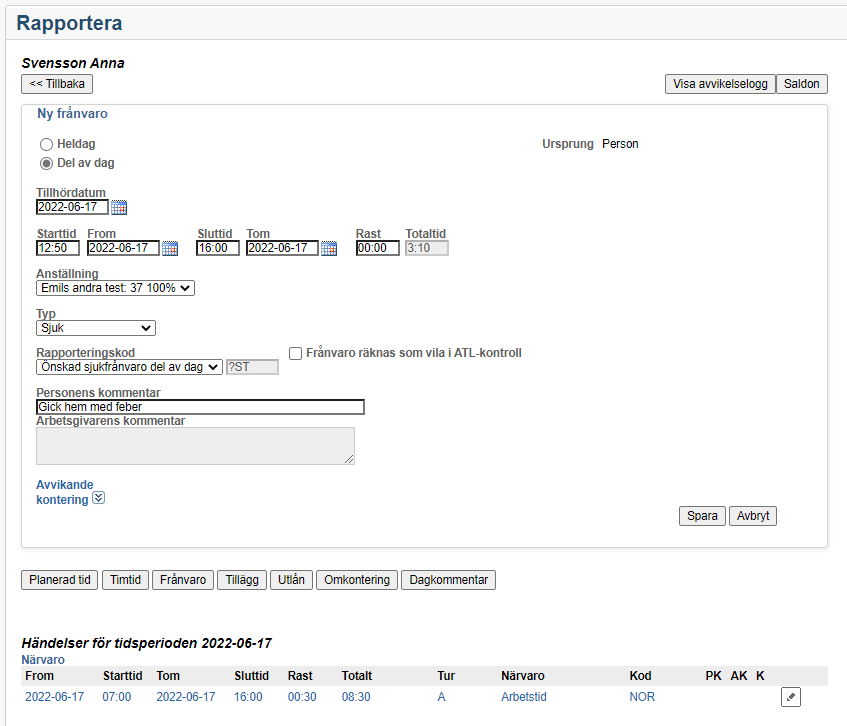Viewport: 847px width, 726px height.
Task: Open calendar picker next to From date
Action: 170,249
